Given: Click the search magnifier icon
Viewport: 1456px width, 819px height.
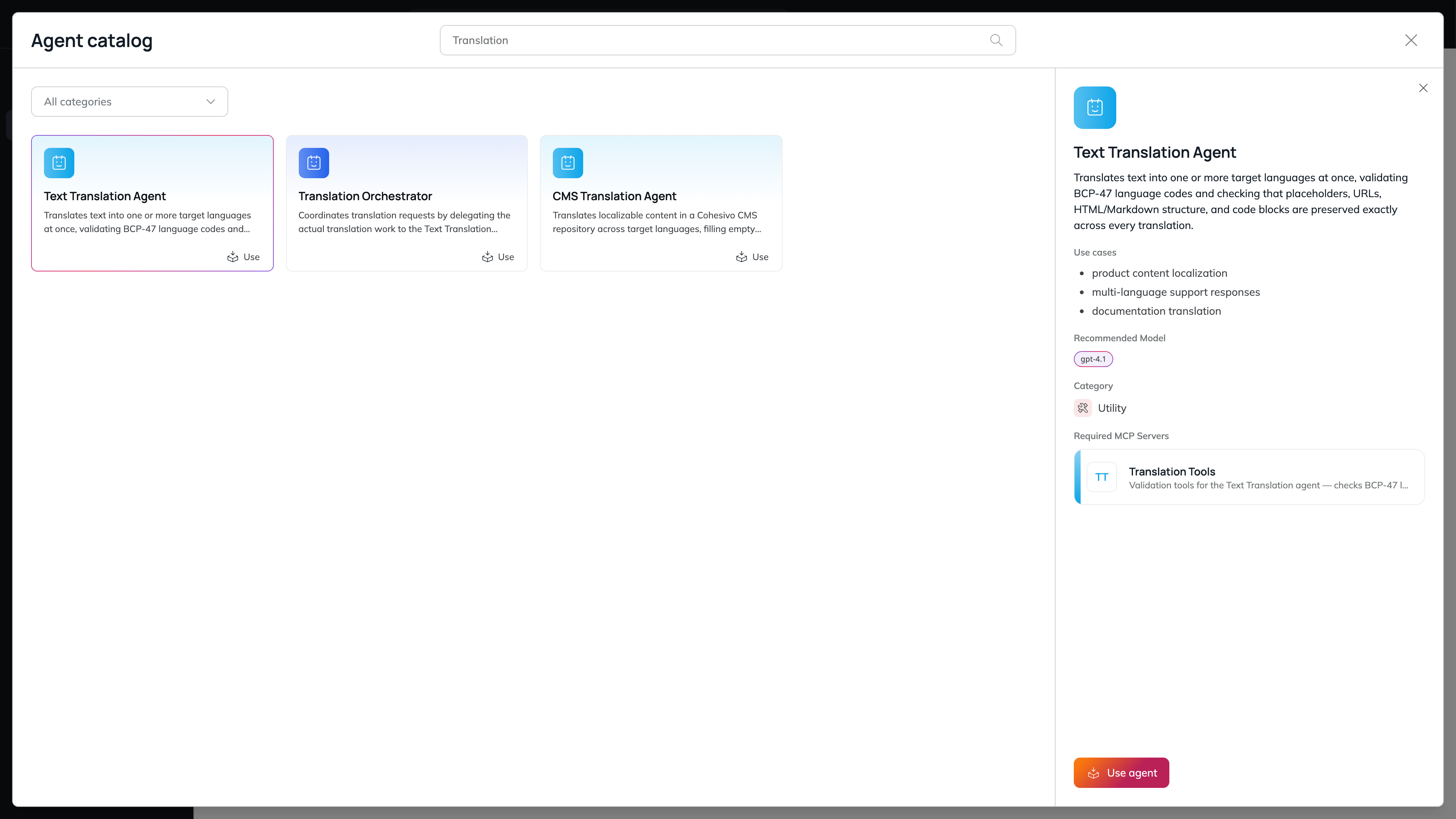Looking at the screenshot, I should [996, 40].
